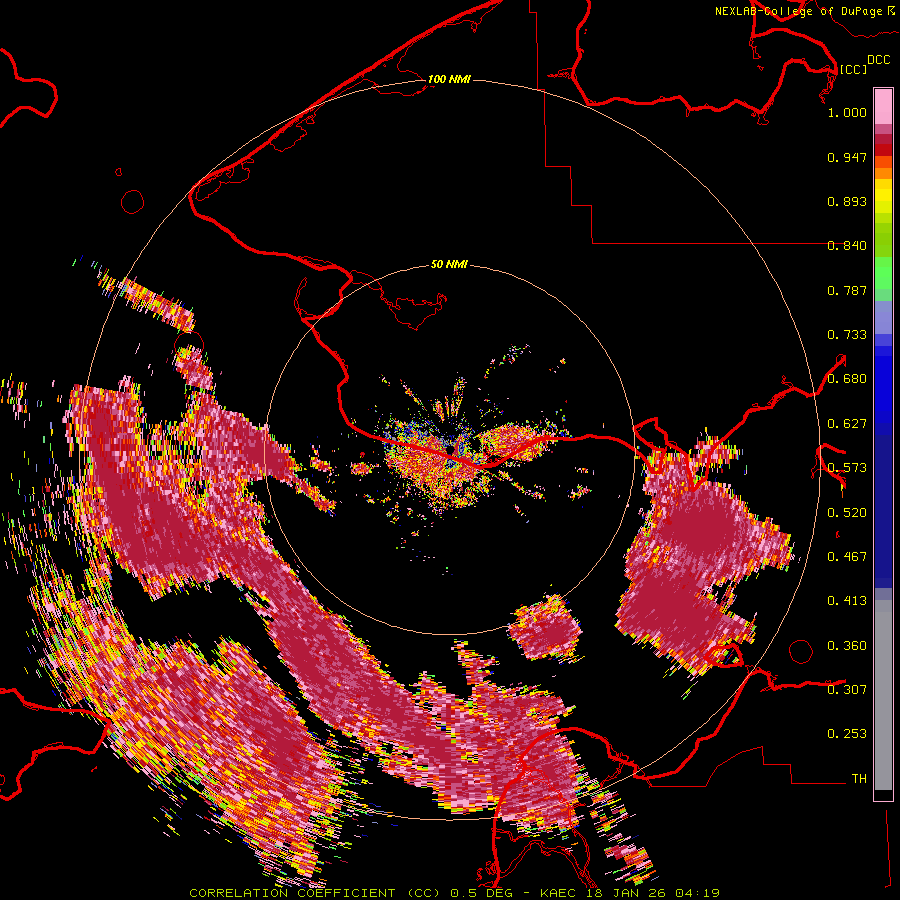Image resolution: width=900 pixels, height=900 pixels.
Task: Click the 1.000 color scale value
Action: pyautogui.click(x=847, y=112)
